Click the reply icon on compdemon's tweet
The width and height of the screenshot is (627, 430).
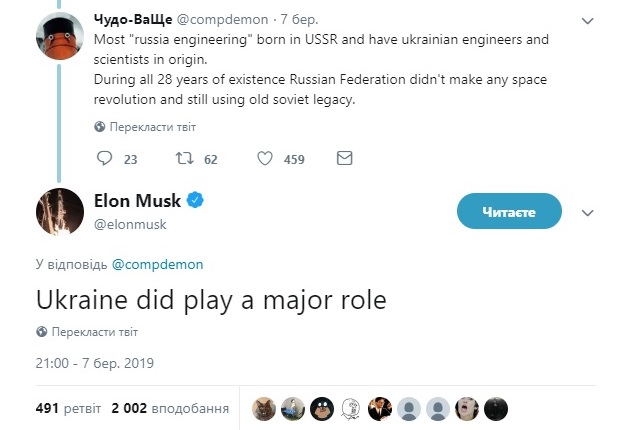pyautogui.click(x=106, y=158)
